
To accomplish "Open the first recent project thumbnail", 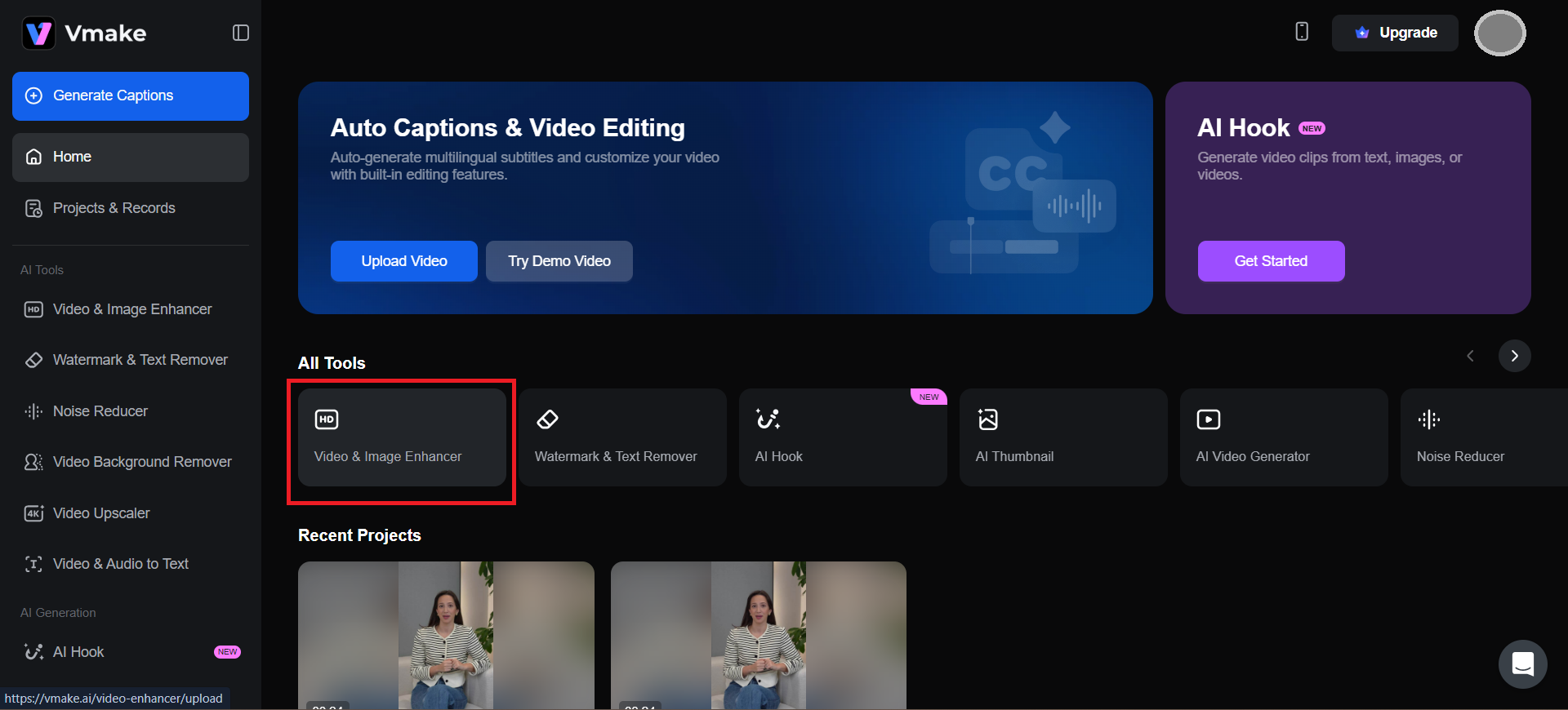I will tap(446, 634).
